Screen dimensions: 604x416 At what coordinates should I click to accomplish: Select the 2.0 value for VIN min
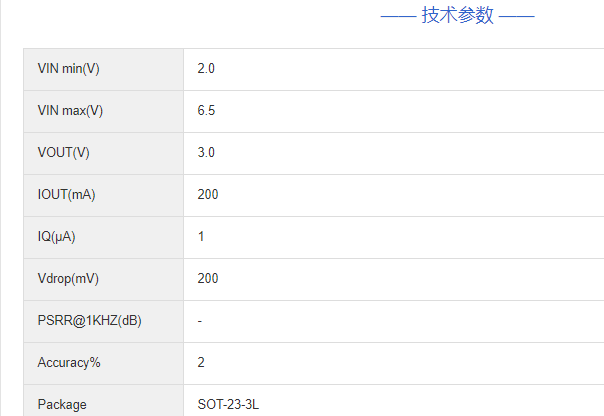pyautogui.click(x=206, y=69)
